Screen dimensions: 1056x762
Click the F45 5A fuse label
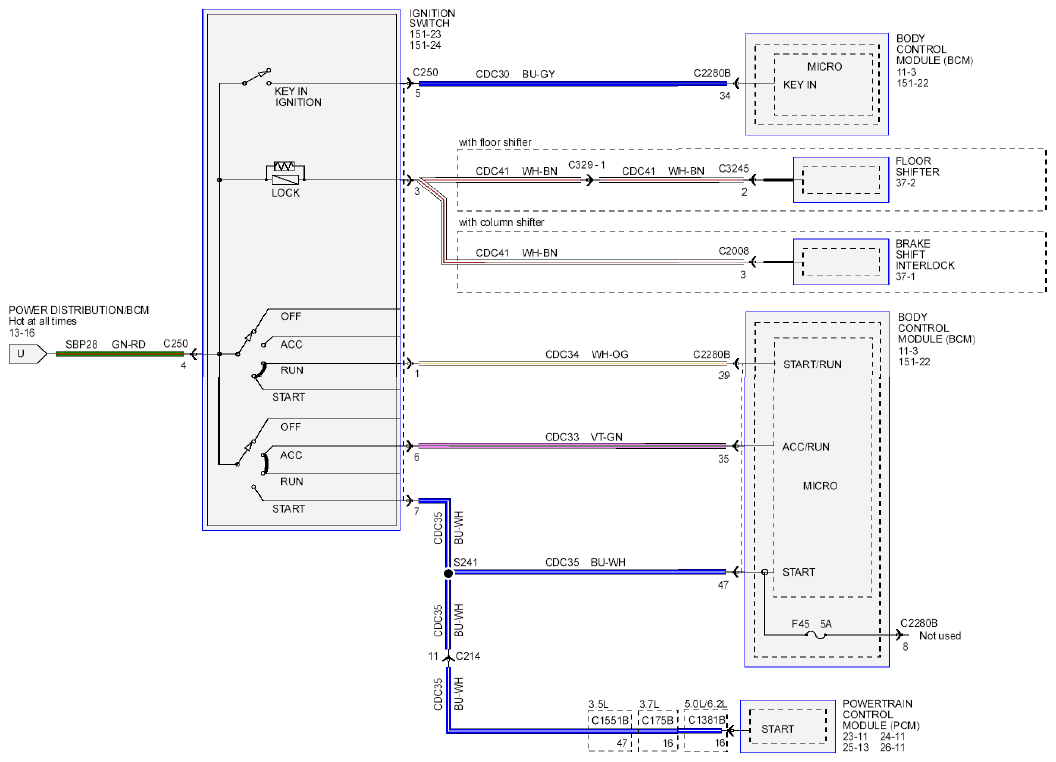coord(812,624)
